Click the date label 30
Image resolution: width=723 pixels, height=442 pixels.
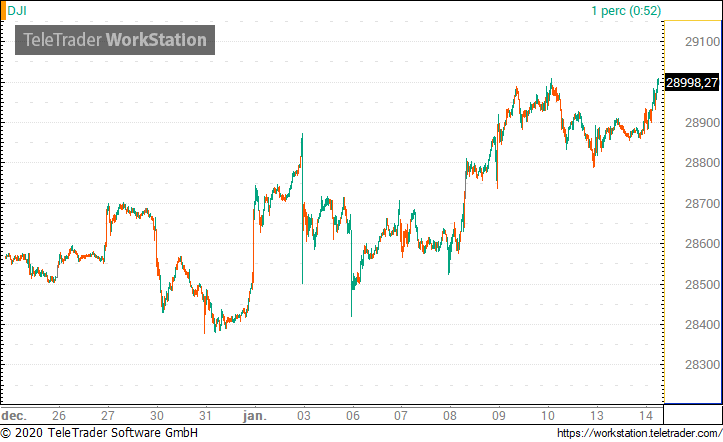click(x=157, y=416)
